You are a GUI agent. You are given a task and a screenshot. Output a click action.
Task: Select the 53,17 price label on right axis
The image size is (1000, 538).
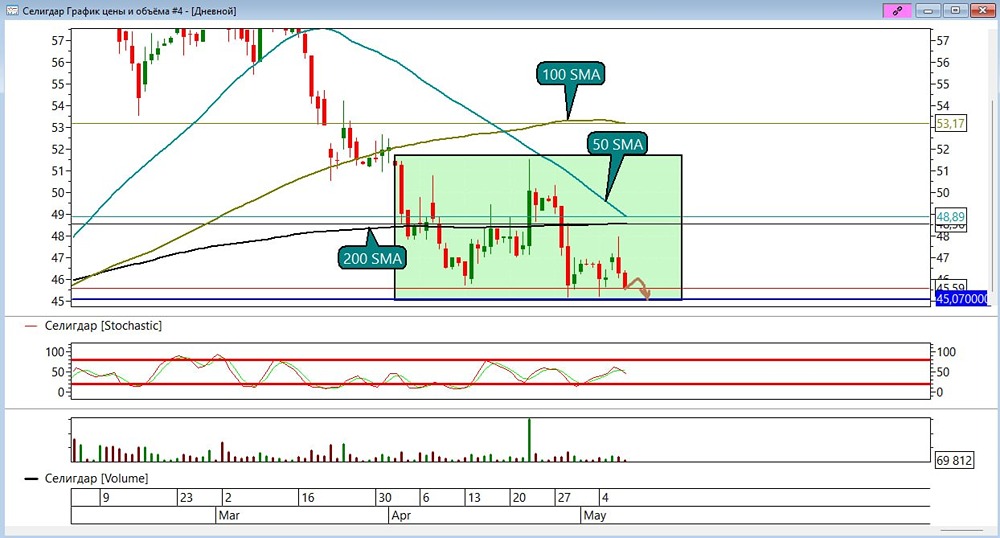950,123
